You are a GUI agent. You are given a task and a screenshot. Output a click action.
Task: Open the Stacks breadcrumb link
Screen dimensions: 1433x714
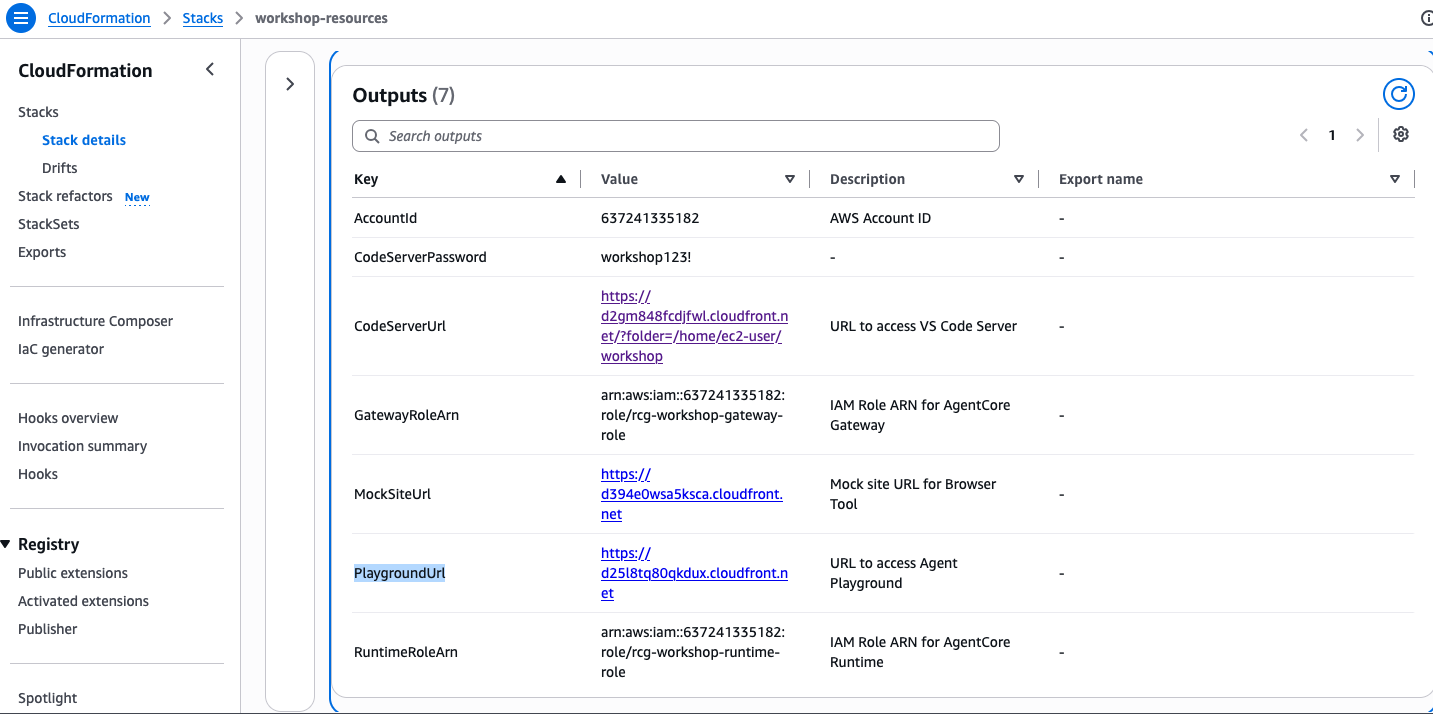203,18
